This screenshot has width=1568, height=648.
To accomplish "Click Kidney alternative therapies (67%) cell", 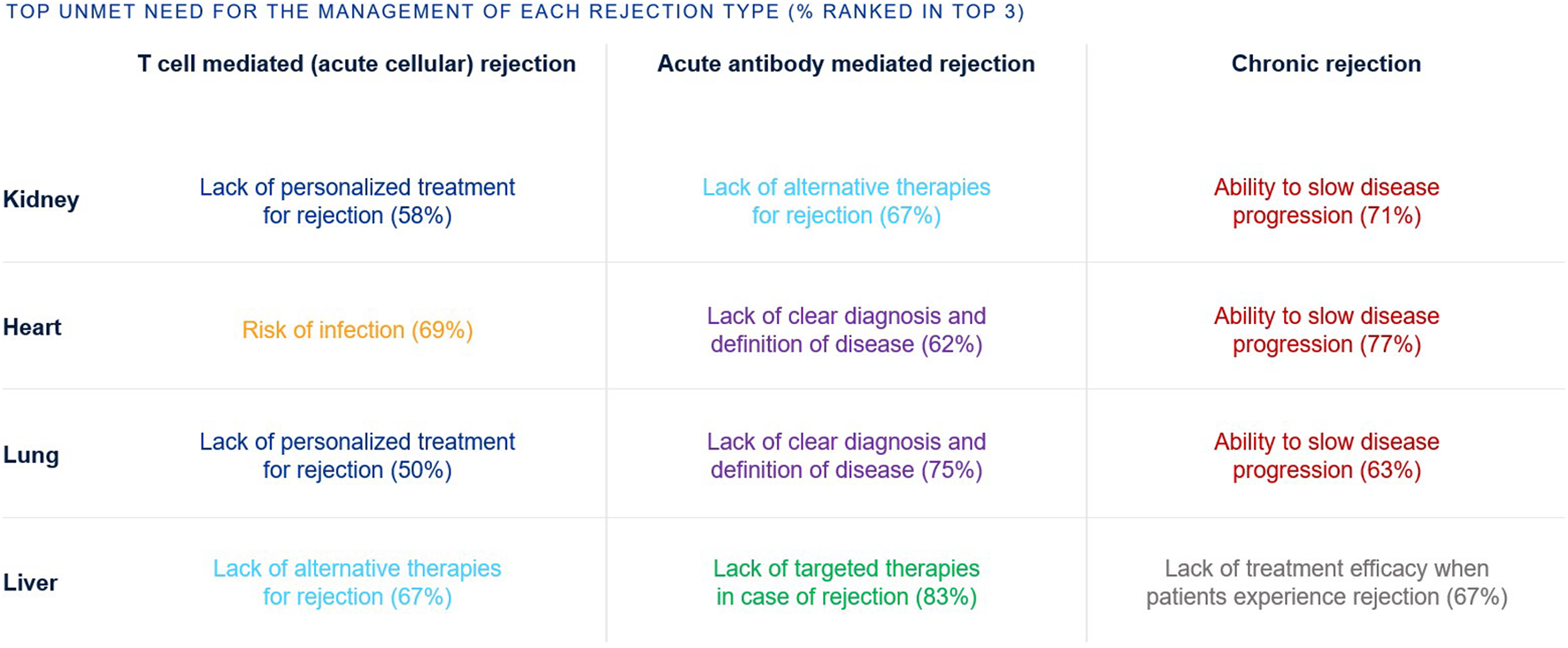I will [846, 201].
